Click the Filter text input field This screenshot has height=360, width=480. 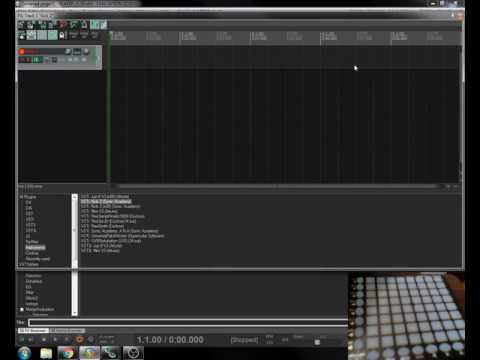click(188, 322)
